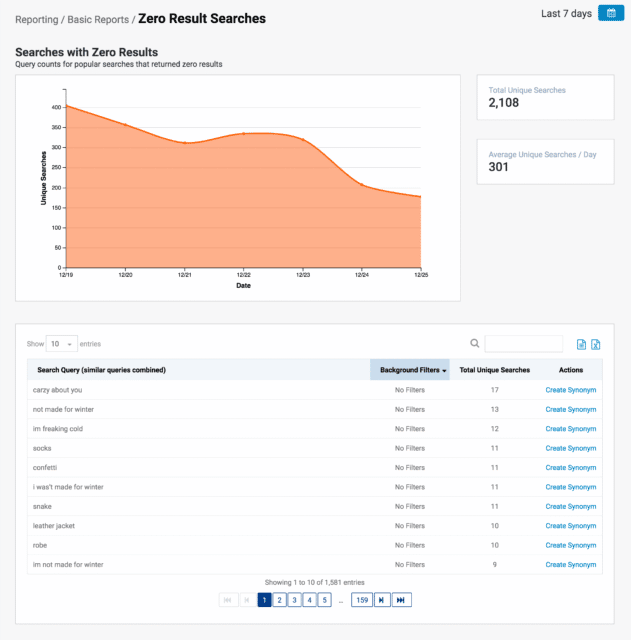Sort by Total Unique Searches column header

click(x=495, y=370)
